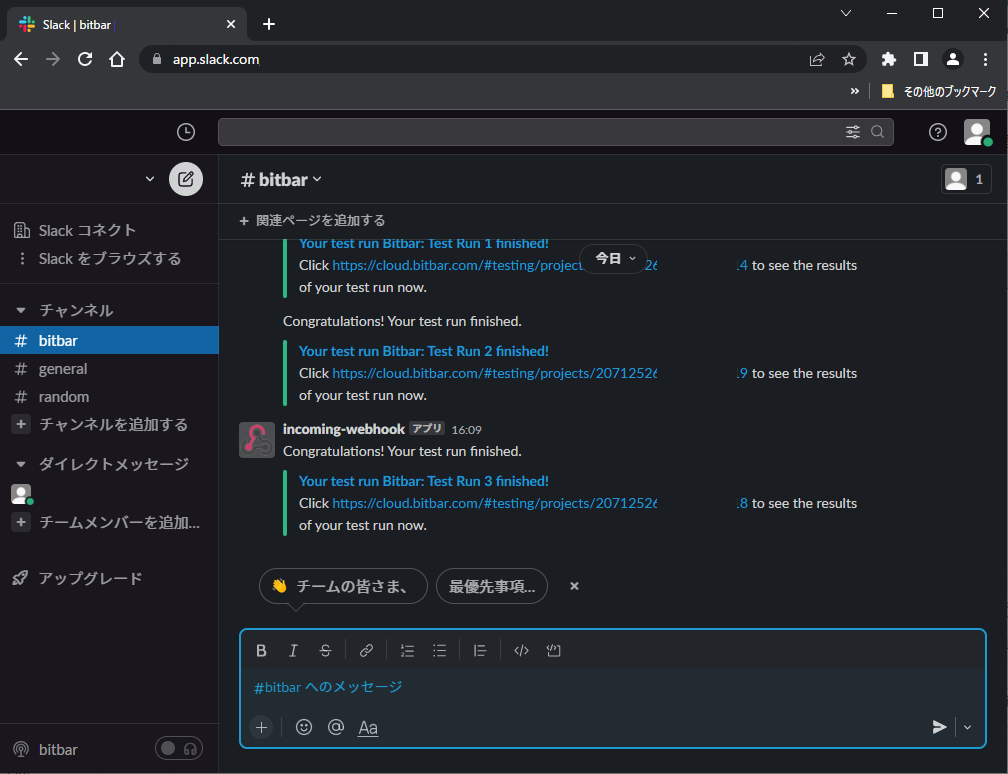Apply italic formatting
Image resolution: width=1008 pixels, height=774 pixels.
[x=293, y=651]
